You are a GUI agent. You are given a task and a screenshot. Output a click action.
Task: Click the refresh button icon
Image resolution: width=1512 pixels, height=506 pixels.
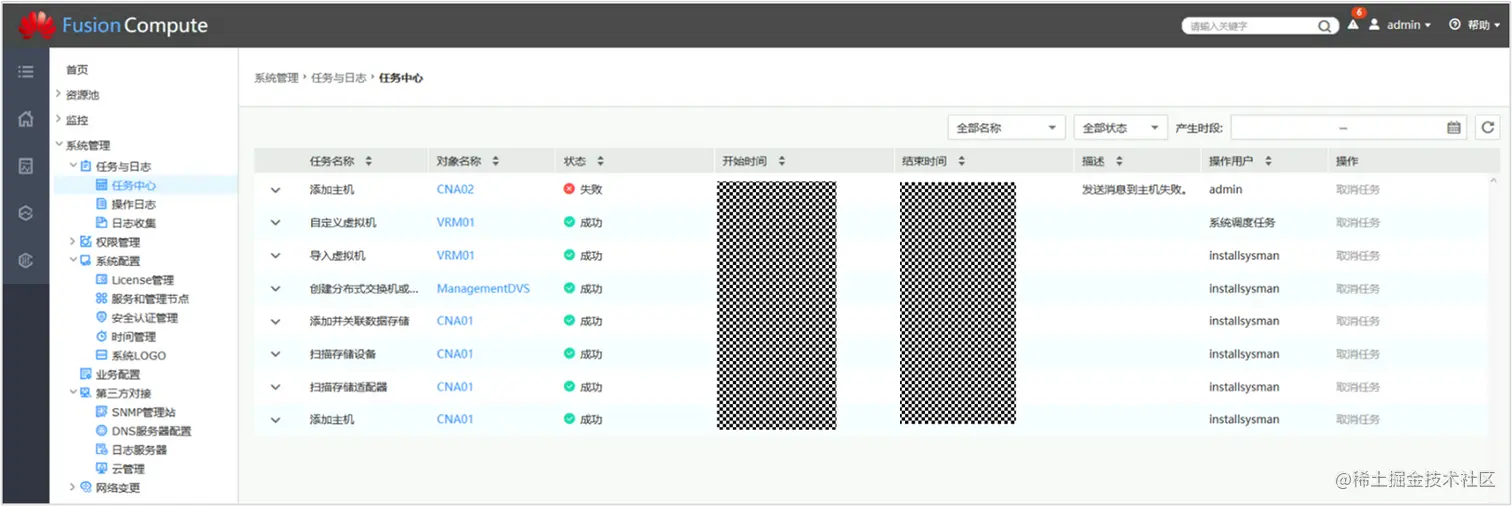pos(1488,127)
